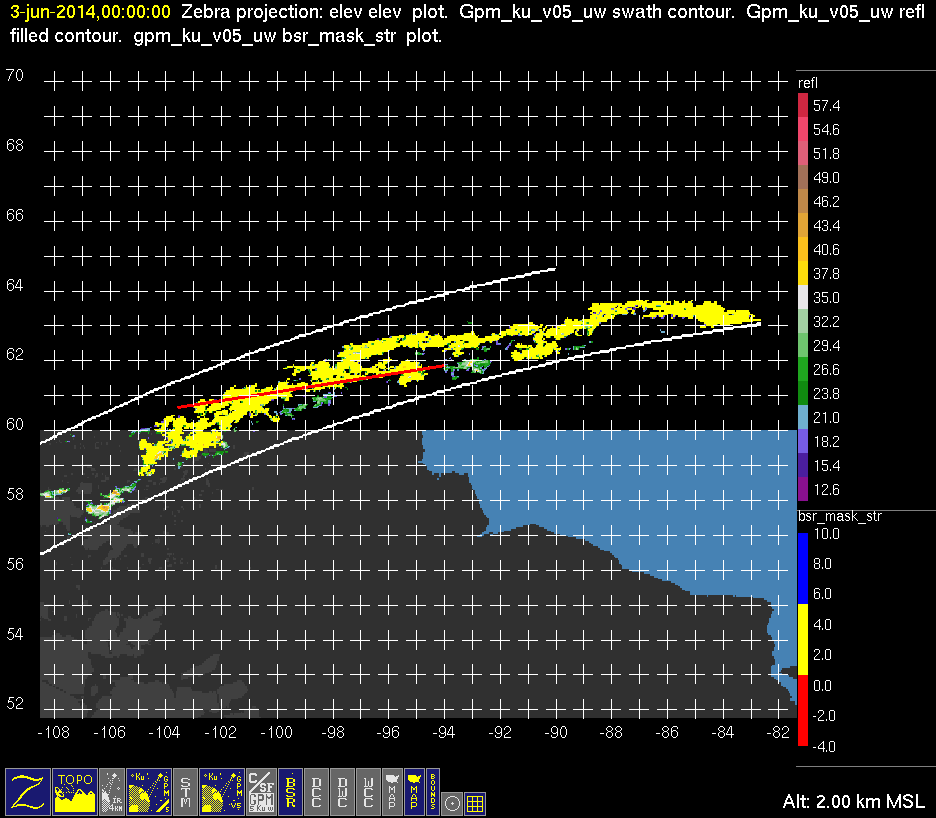Image resolution: width=936 pixels, height=818 pixels.
Task: Enable the DCC overlay icon
Action: (x=317, y=790)
